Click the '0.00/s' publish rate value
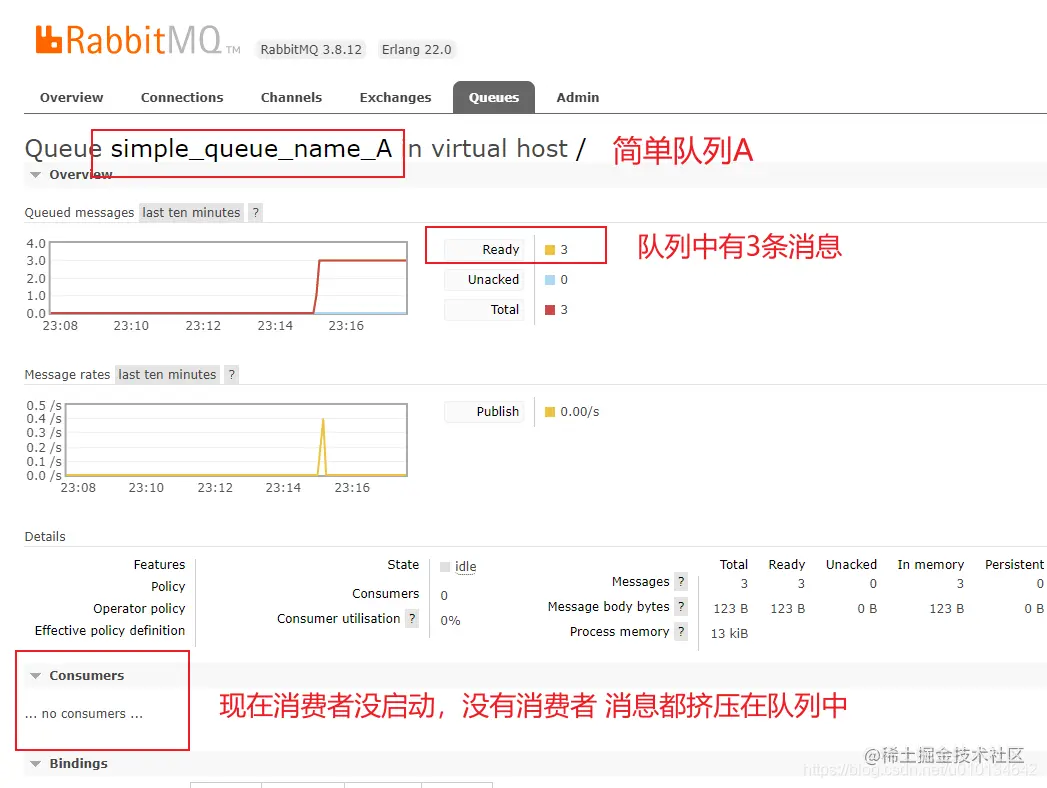This screenshot has height=788, width=1047. [580, 412]
